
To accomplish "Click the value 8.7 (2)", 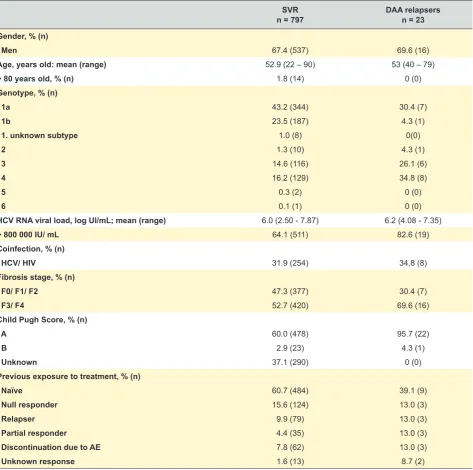I will point(413,462).
